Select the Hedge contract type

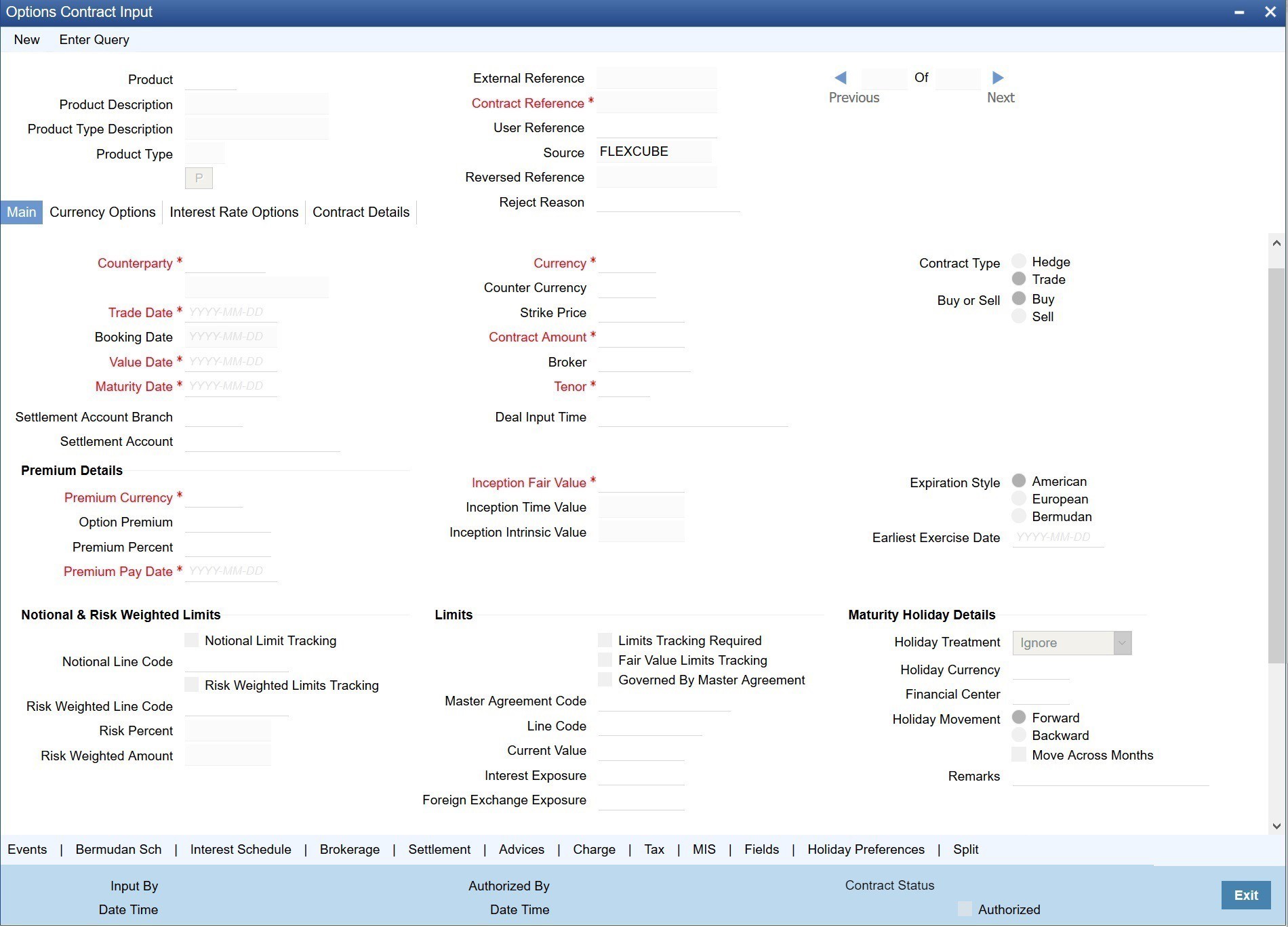click(x=1019, y=261)
